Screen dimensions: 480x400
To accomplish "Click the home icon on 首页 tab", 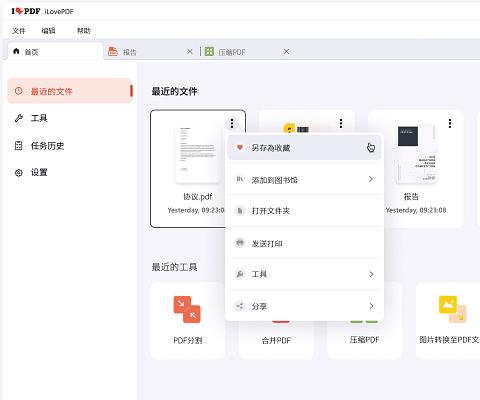I will point(16,51).
